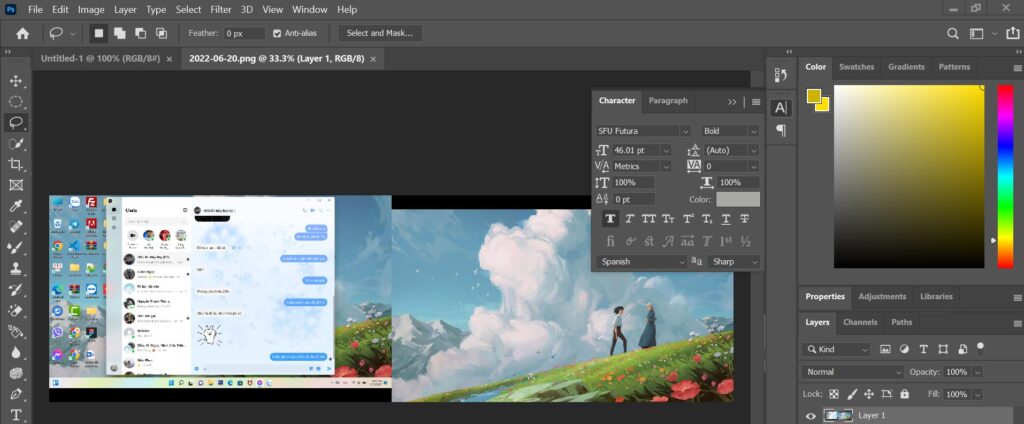Image resolution: width=1024 pixels, height=424 pixels.
Task: Open the Search magnifier icon at top right
Action: (x=953, y=33)
